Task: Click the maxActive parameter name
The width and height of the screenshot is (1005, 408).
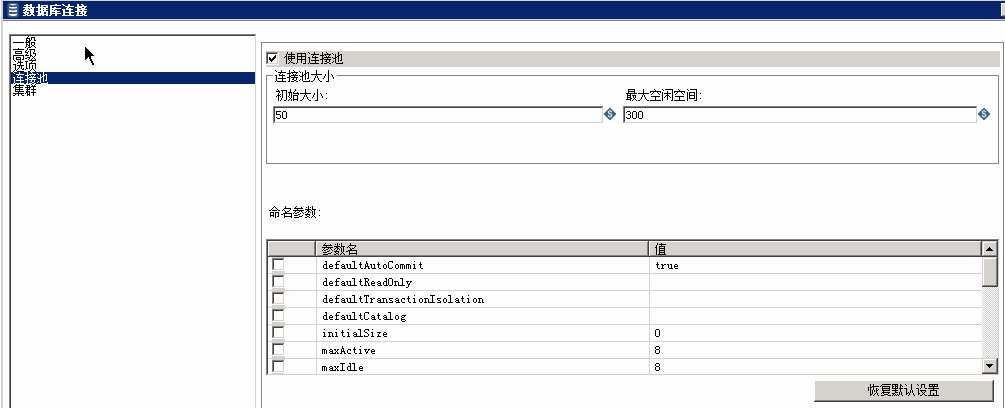Action: (349, 350)
